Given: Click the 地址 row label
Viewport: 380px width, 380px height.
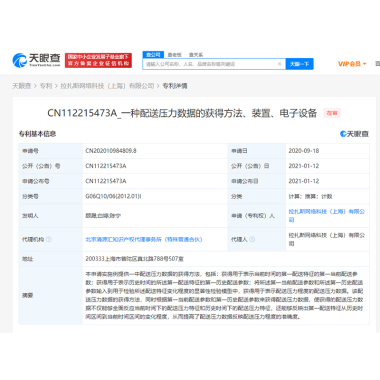Looking at the screenshot, I should 27,259.
